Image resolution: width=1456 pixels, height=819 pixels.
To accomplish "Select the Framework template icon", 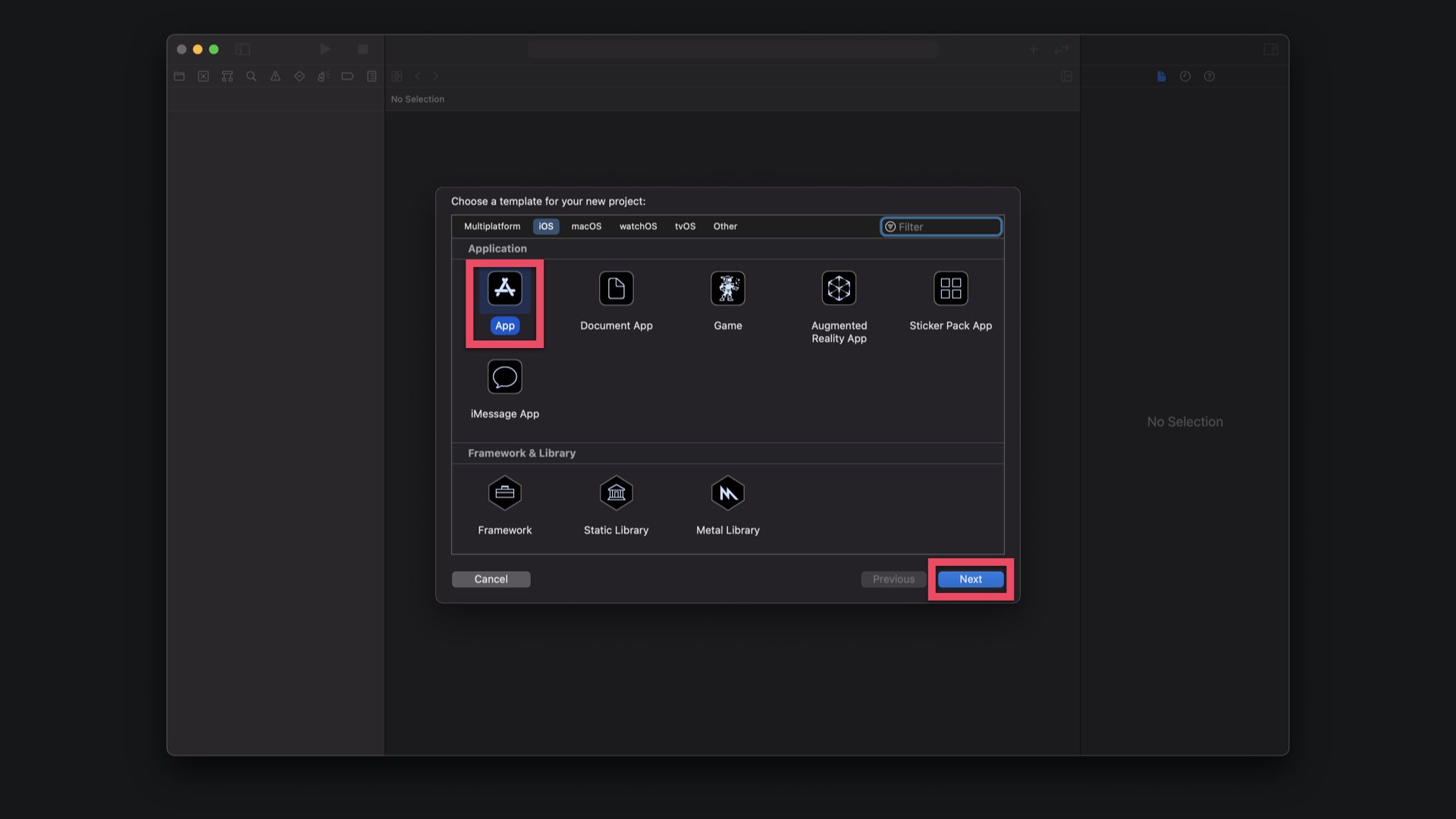I will (504, 494).
